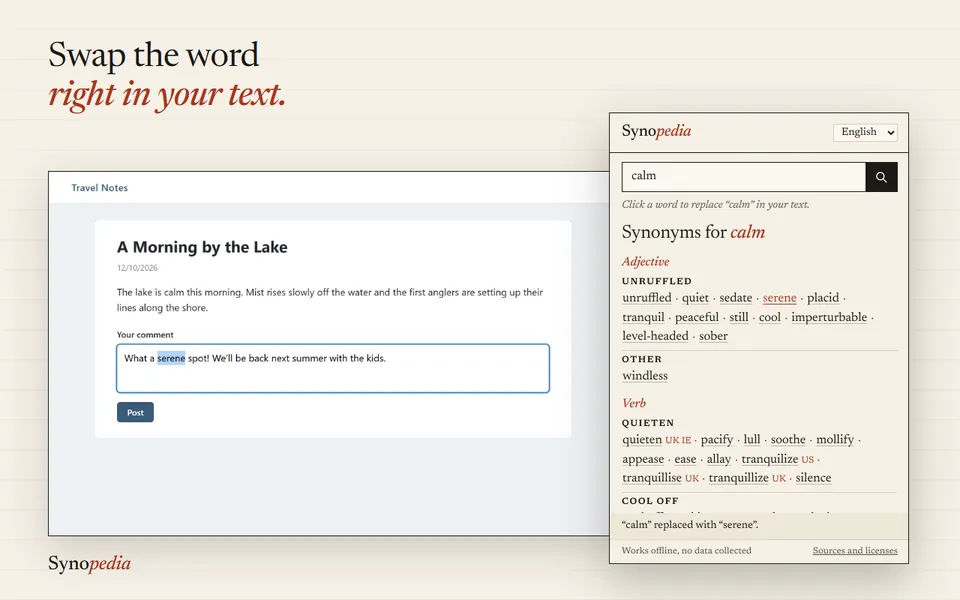Choose synonym sedate
This screenshot has height=600, width=960.
pos(735,298)
